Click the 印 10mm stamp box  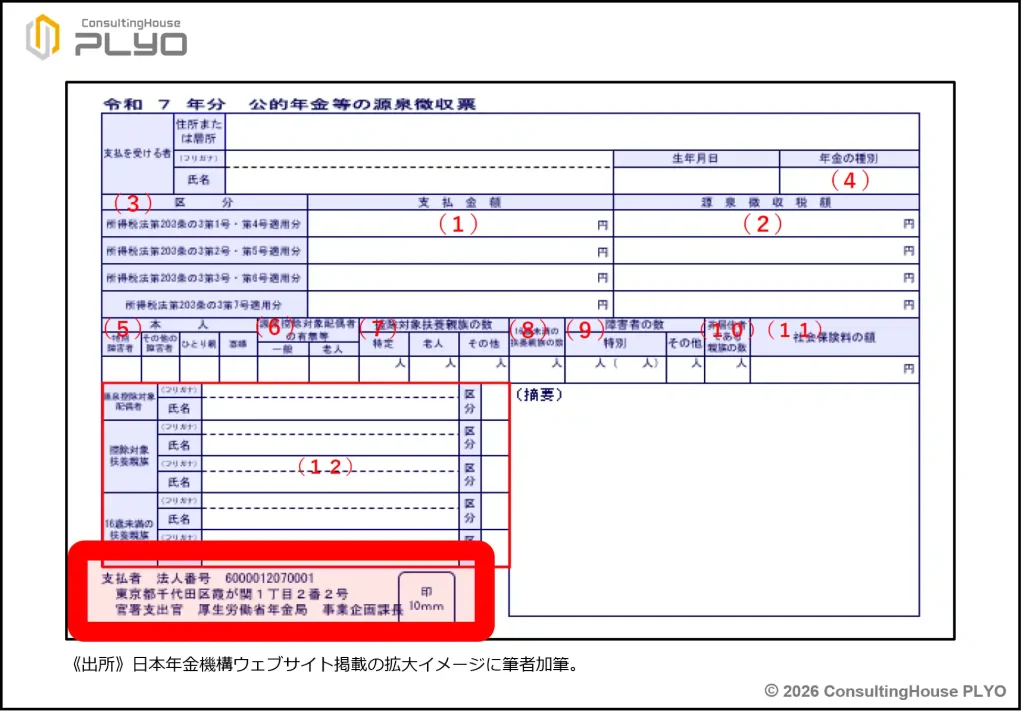(426, 597)
